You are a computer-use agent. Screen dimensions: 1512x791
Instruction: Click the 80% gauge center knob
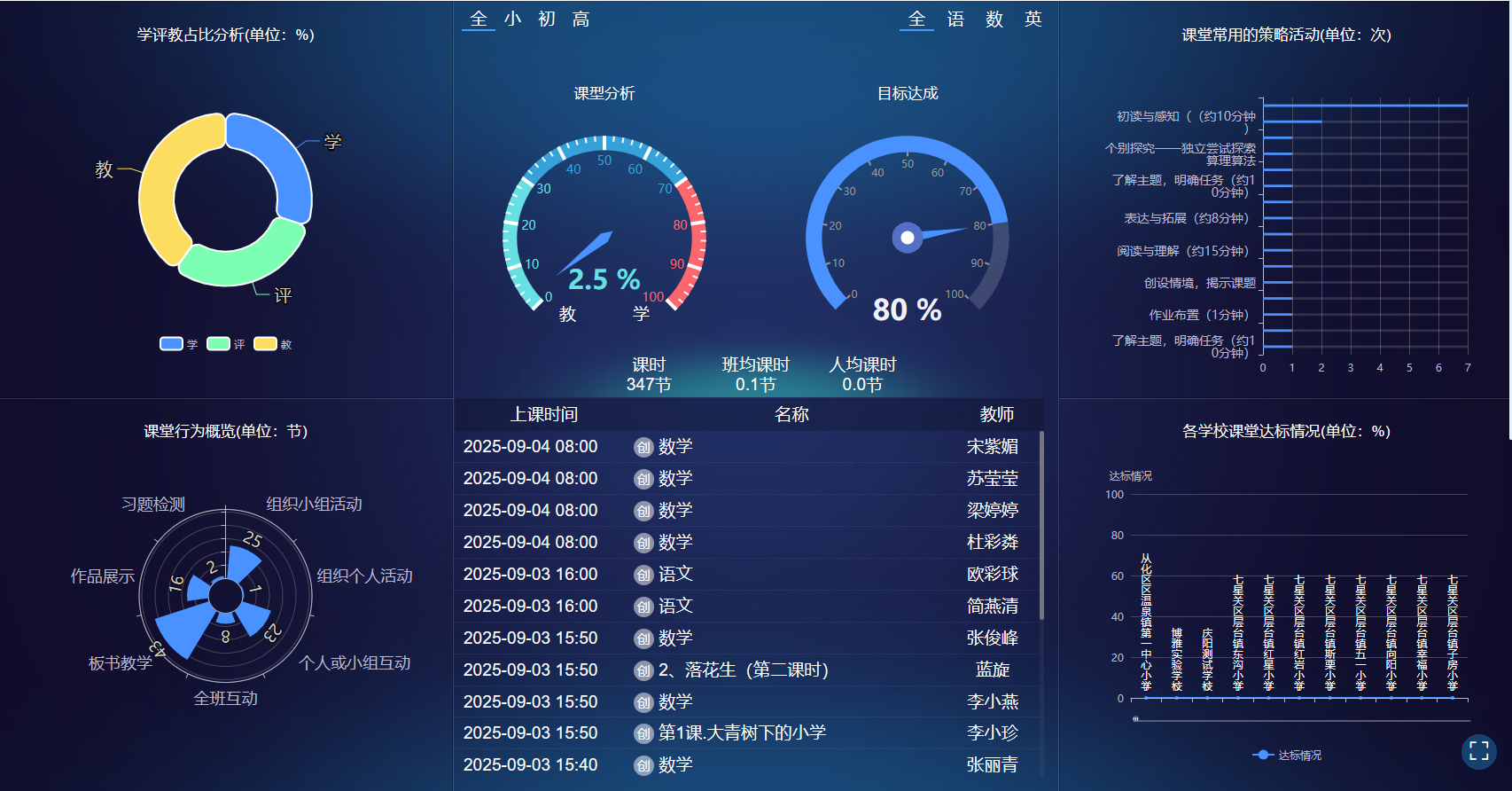pyautogui.click(x=907, y=238)
